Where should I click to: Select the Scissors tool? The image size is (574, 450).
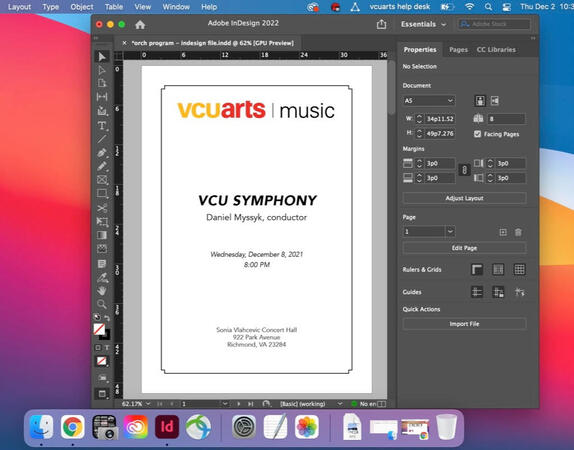click(102, 208)
